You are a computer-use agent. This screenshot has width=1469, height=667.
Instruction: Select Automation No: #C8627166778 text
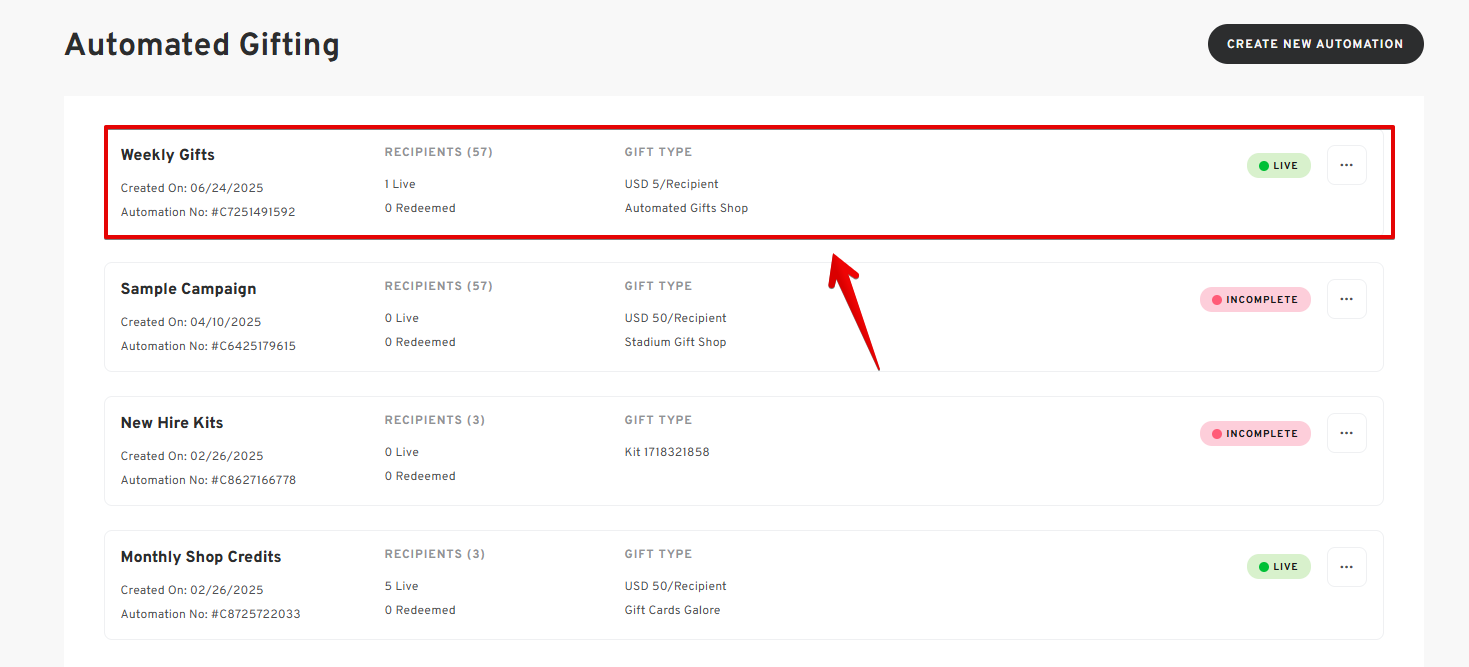pos(208,480)
